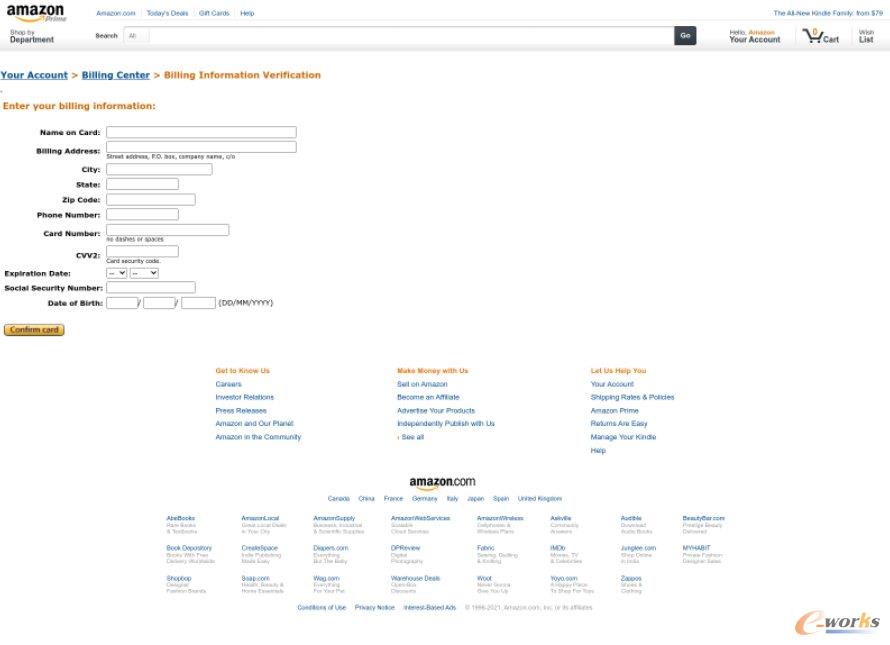The height and width of the screenshot is (645, 890).
Task: Open the AbeBooks footer link
Action: tap(180, 518)
